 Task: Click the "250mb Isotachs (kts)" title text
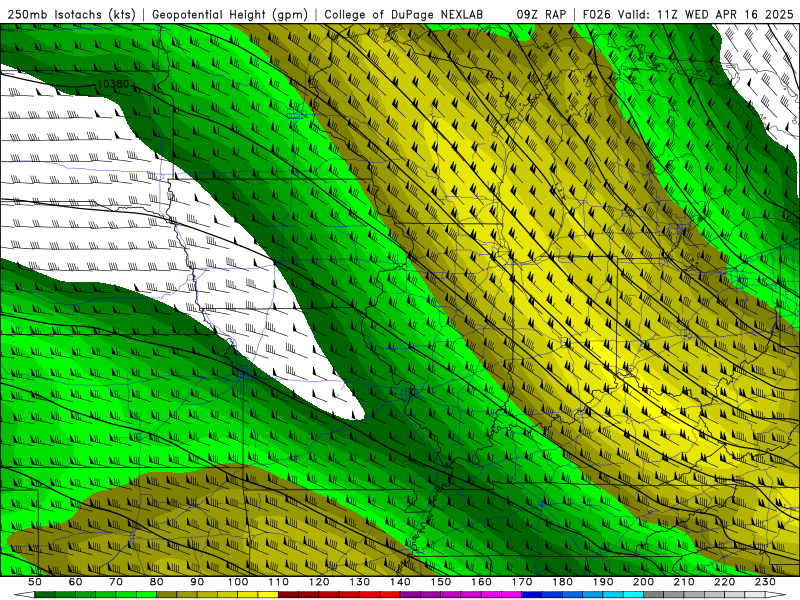point(71,15)
